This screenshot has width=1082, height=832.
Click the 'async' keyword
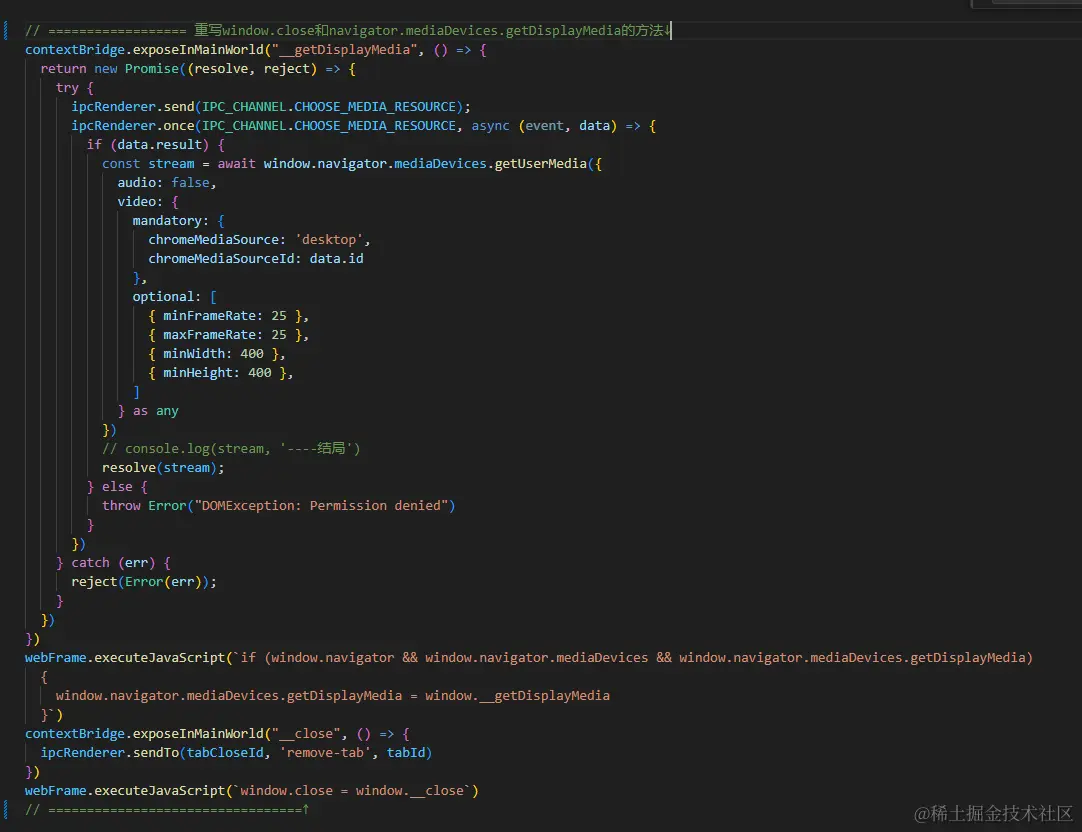490,126
